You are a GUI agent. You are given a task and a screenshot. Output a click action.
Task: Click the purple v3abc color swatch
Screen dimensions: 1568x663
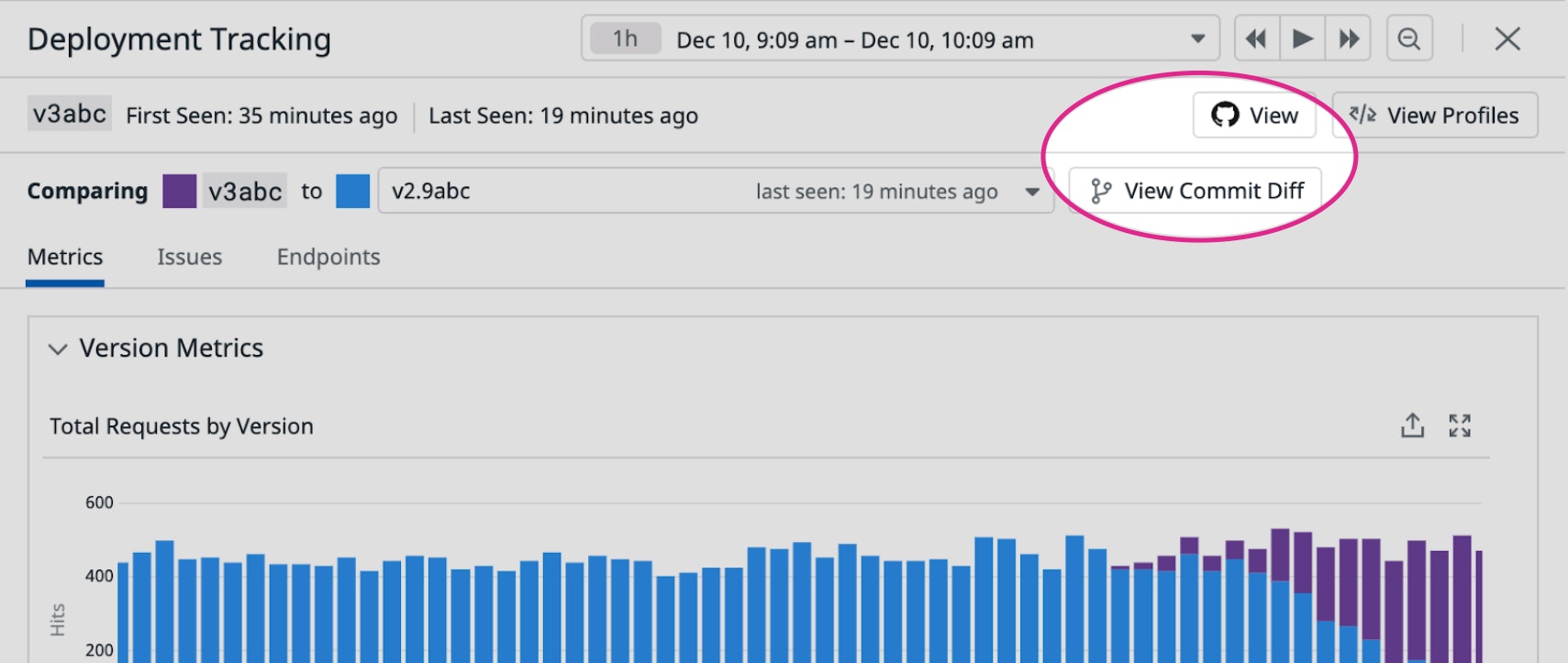179,191
